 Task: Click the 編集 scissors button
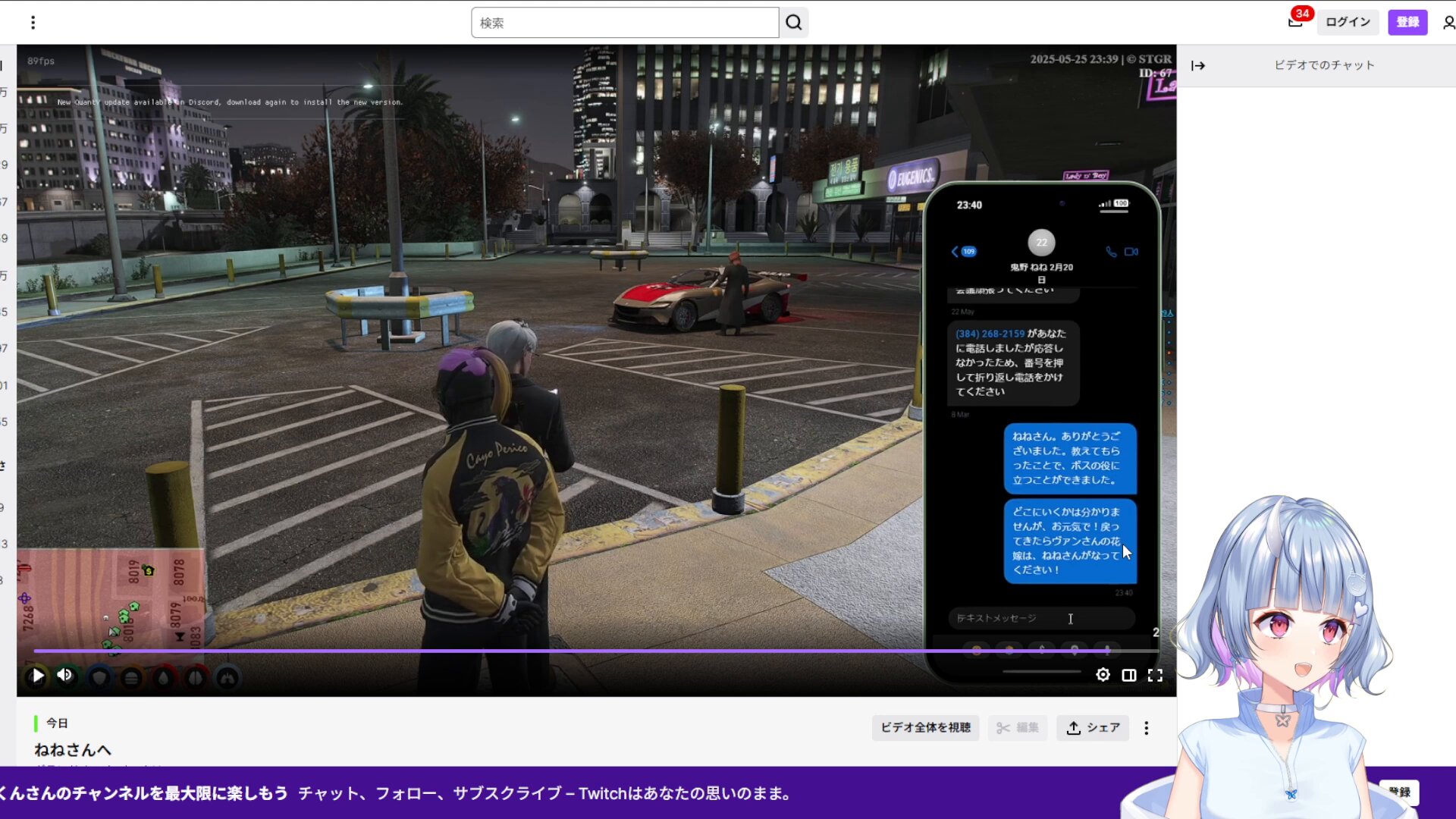1017,727
